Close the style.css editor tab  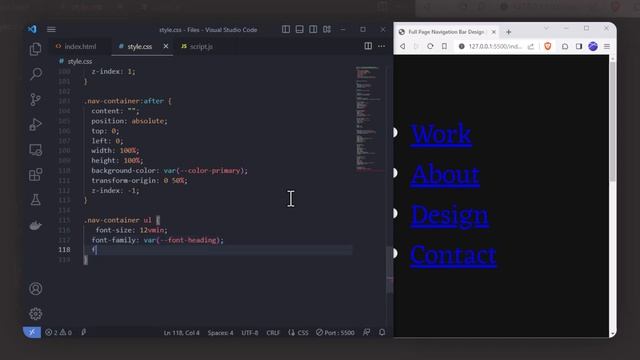(166, 47)
